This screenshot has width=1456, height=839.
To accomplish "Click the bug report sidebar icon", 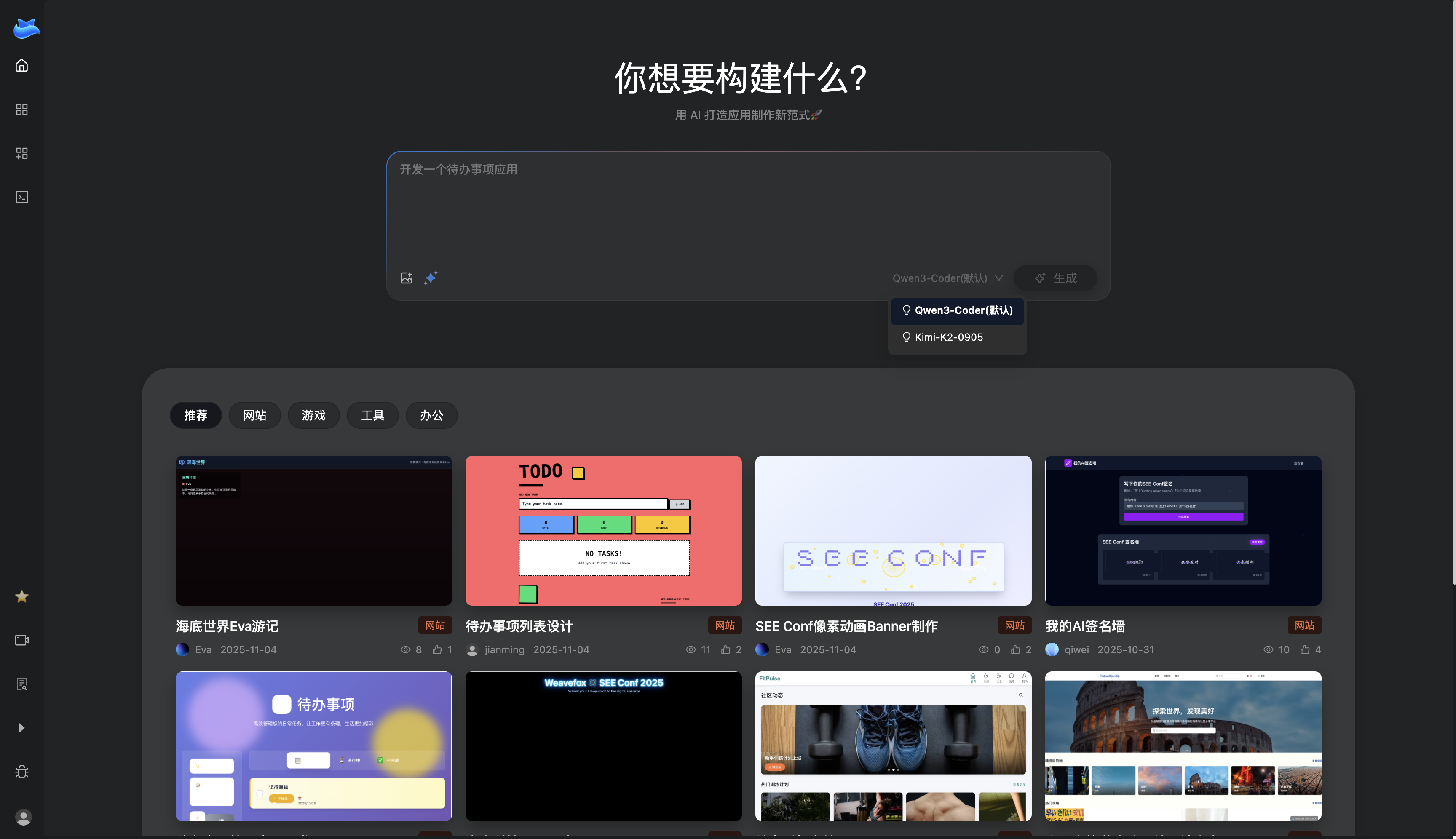I will pyautogui.click(x=22, y=772).
